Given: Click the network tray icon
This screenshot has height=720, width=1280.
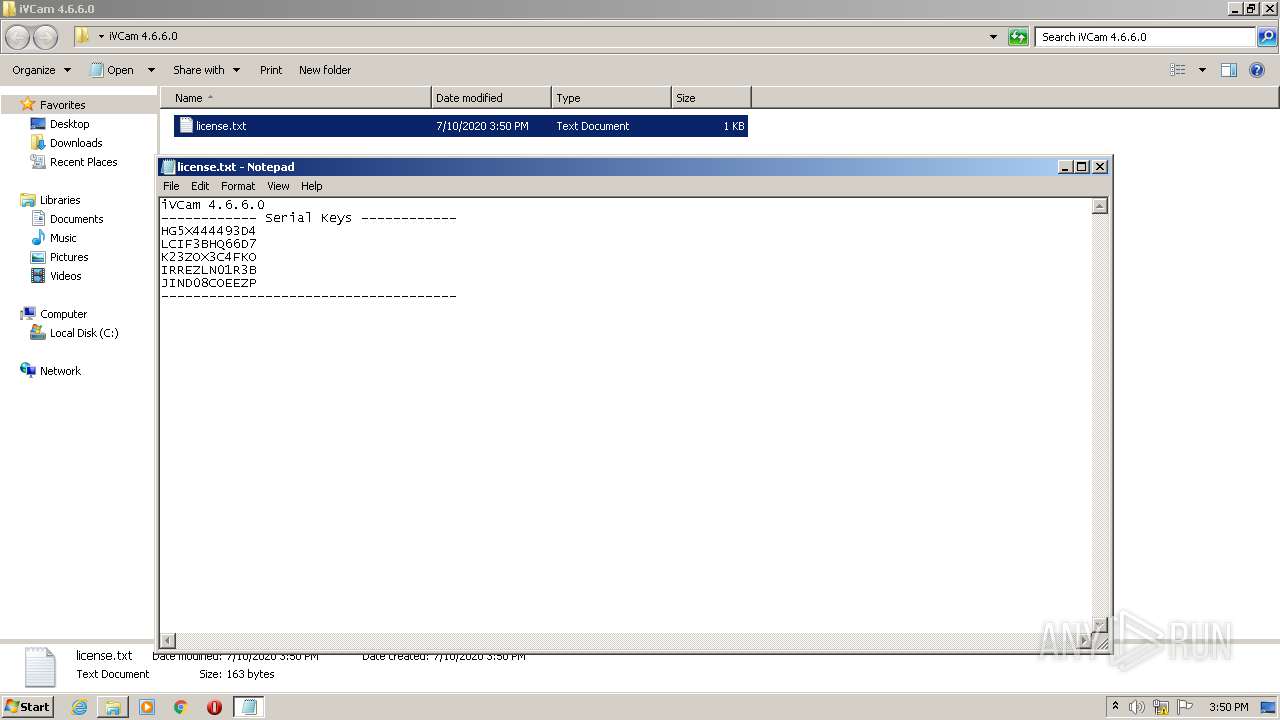Looking at the screenshot, I should (x=1161, y=707).
